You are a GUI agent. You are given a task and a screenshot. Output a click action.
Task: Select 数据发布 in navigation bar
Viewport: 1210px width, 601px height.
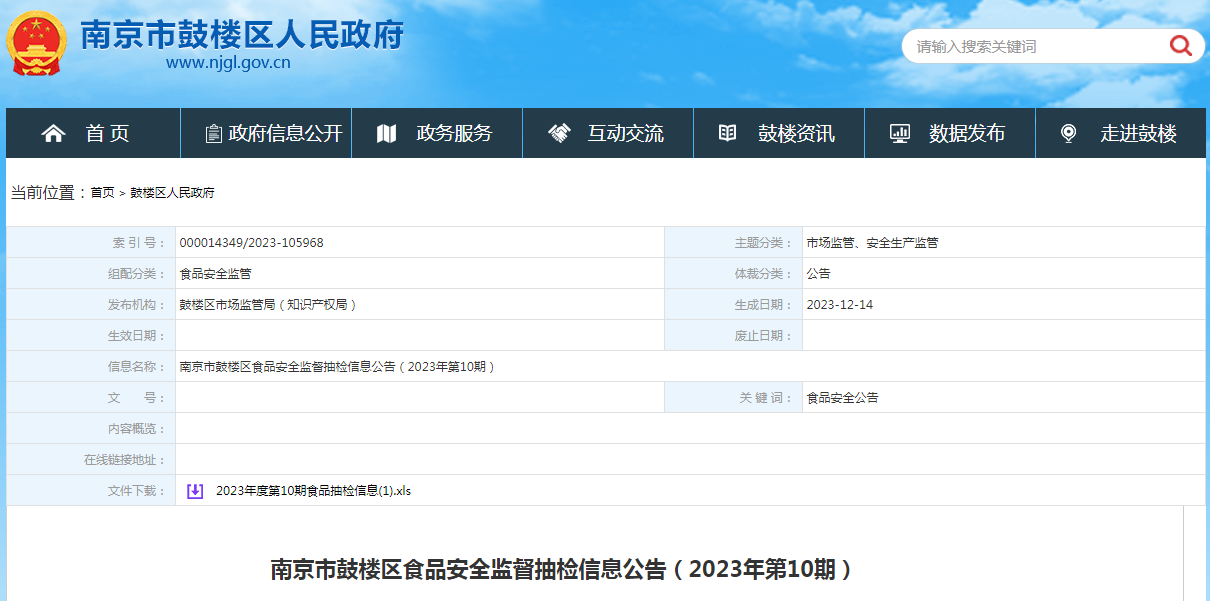point(966,133)
